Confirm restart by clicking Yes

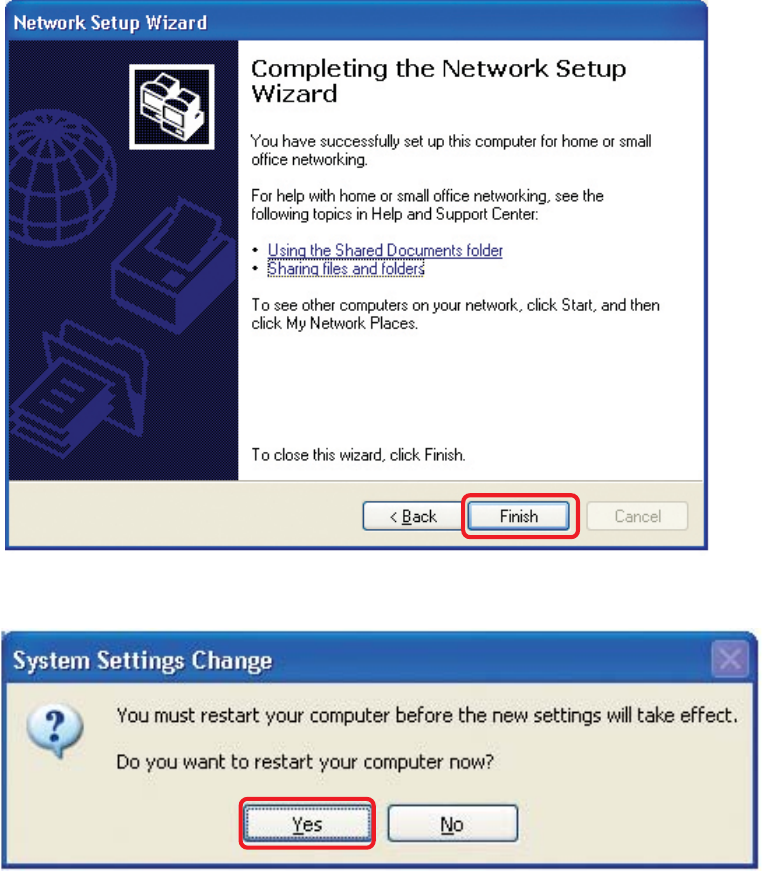click(307, 824)
